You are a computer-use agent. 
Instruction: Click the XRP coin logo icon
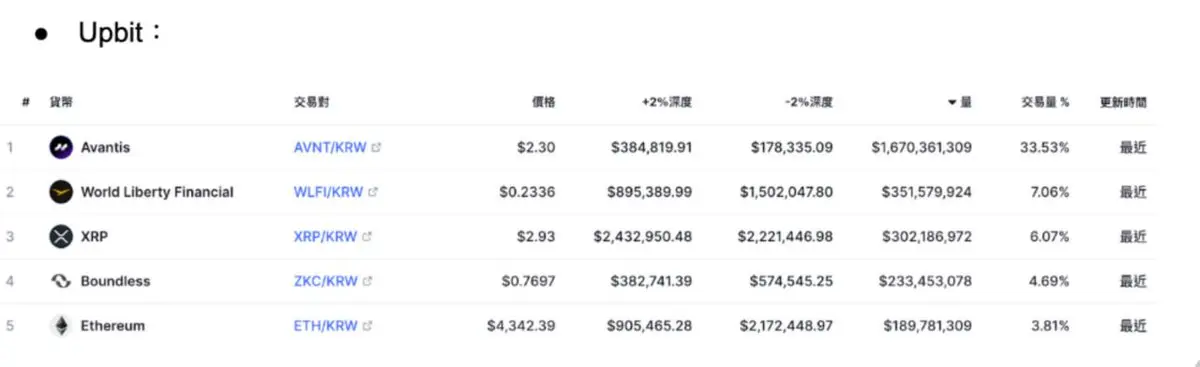coord(61,237)
